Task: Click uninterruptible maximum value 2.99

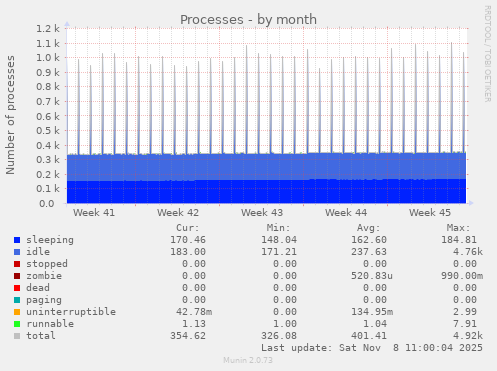Action: (465, 312)
